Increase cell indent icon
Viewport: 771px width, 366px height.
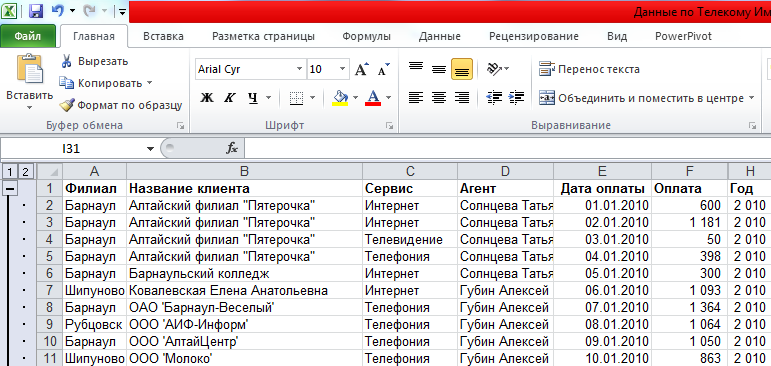pos(516,98)
